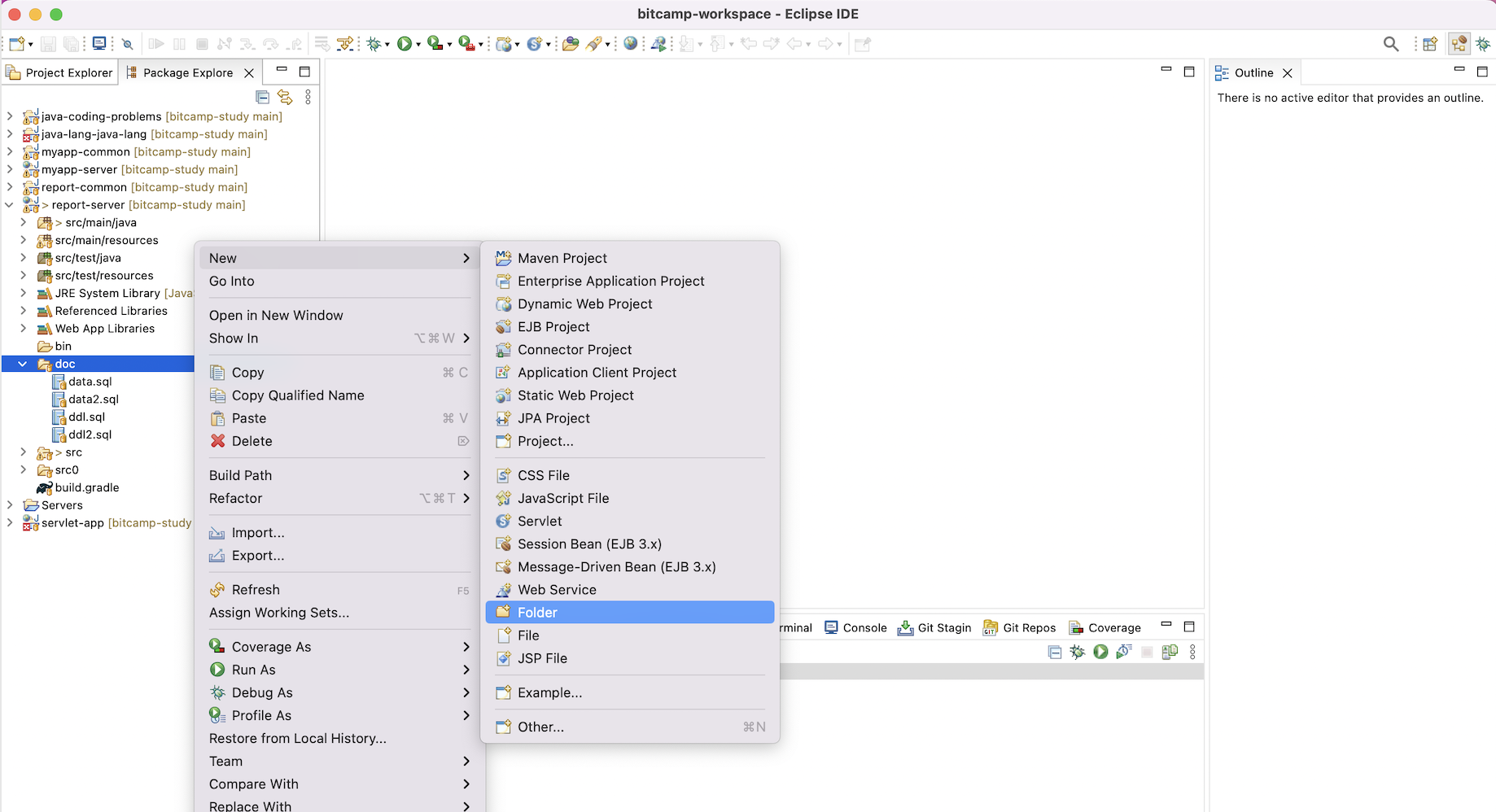The width and height of the screenshot is (1496, 812).
Task: Click the Coverage run icon in main toolbar
Action: tap(435, 44)
